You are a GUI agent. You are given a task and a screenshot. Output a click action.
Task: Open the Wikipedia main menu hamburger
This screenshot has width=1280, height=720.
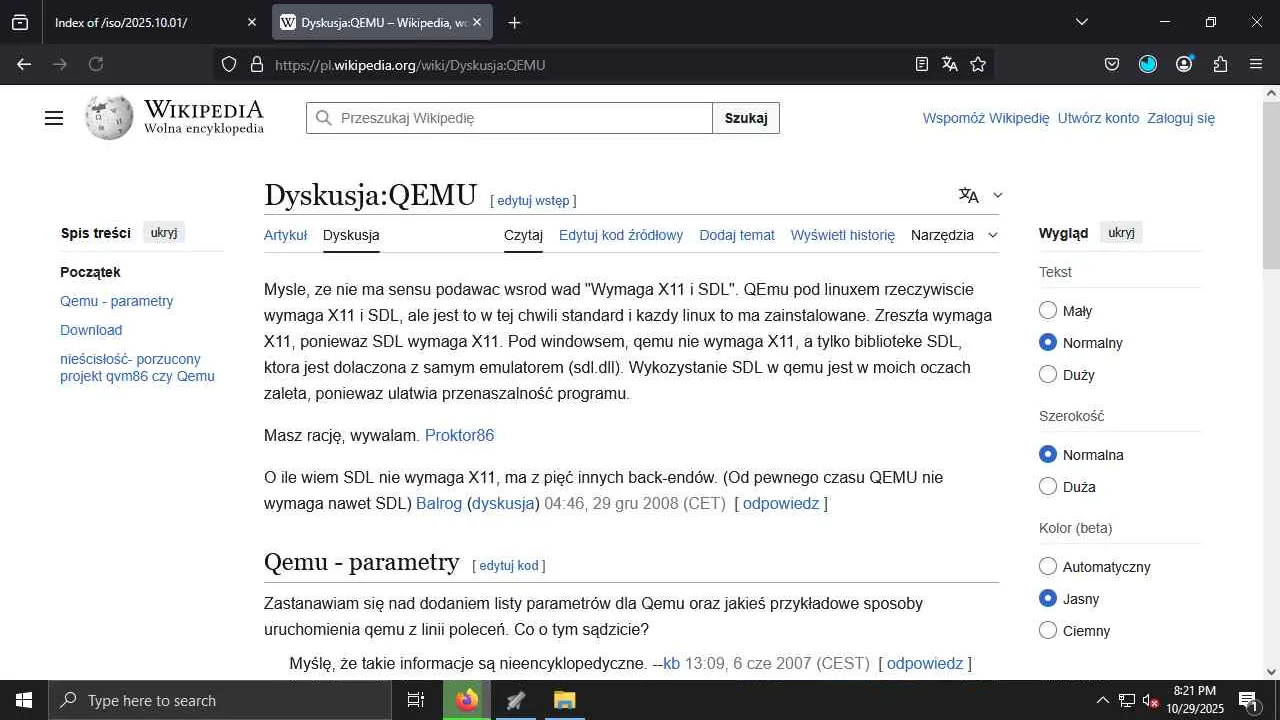click(54, 118)
